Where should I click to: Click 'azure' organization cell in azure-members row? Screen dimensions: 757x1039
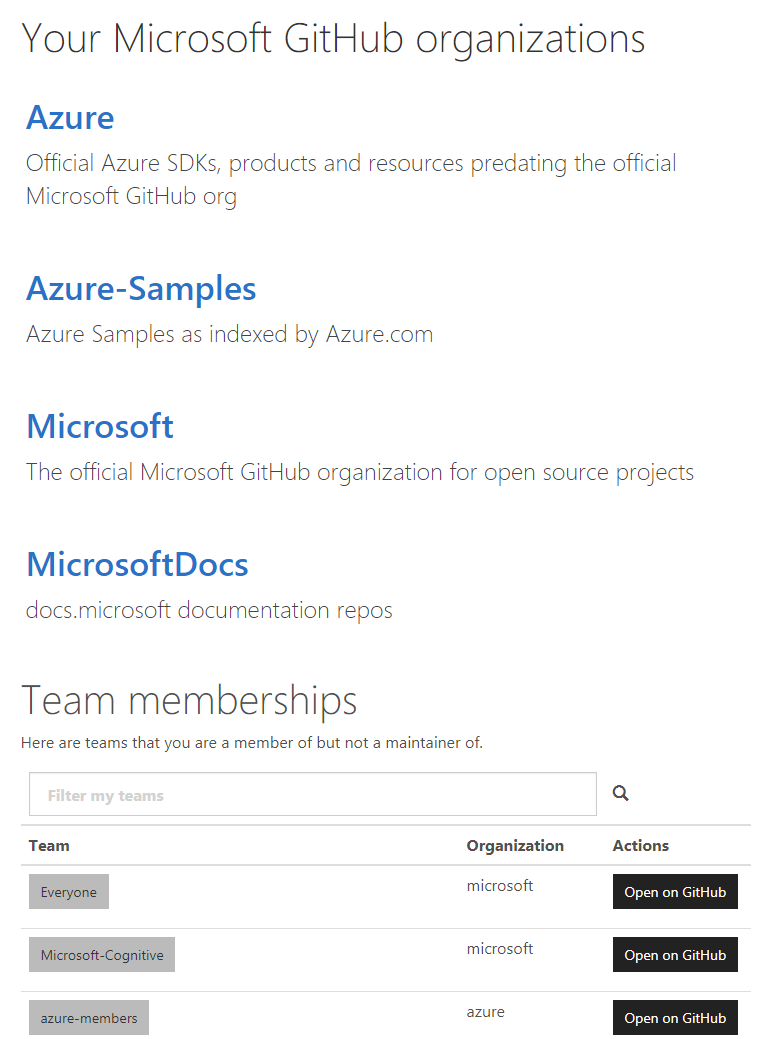[x=485, y=1012]
